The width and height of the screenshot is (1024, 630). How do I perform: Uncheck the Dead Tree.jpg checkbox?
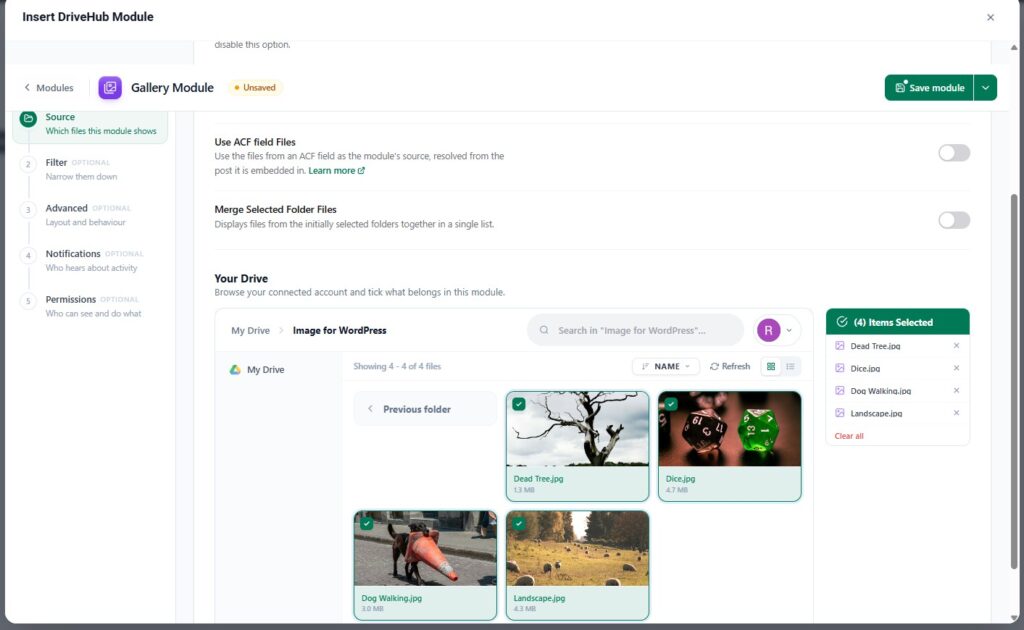pos(519,404)
